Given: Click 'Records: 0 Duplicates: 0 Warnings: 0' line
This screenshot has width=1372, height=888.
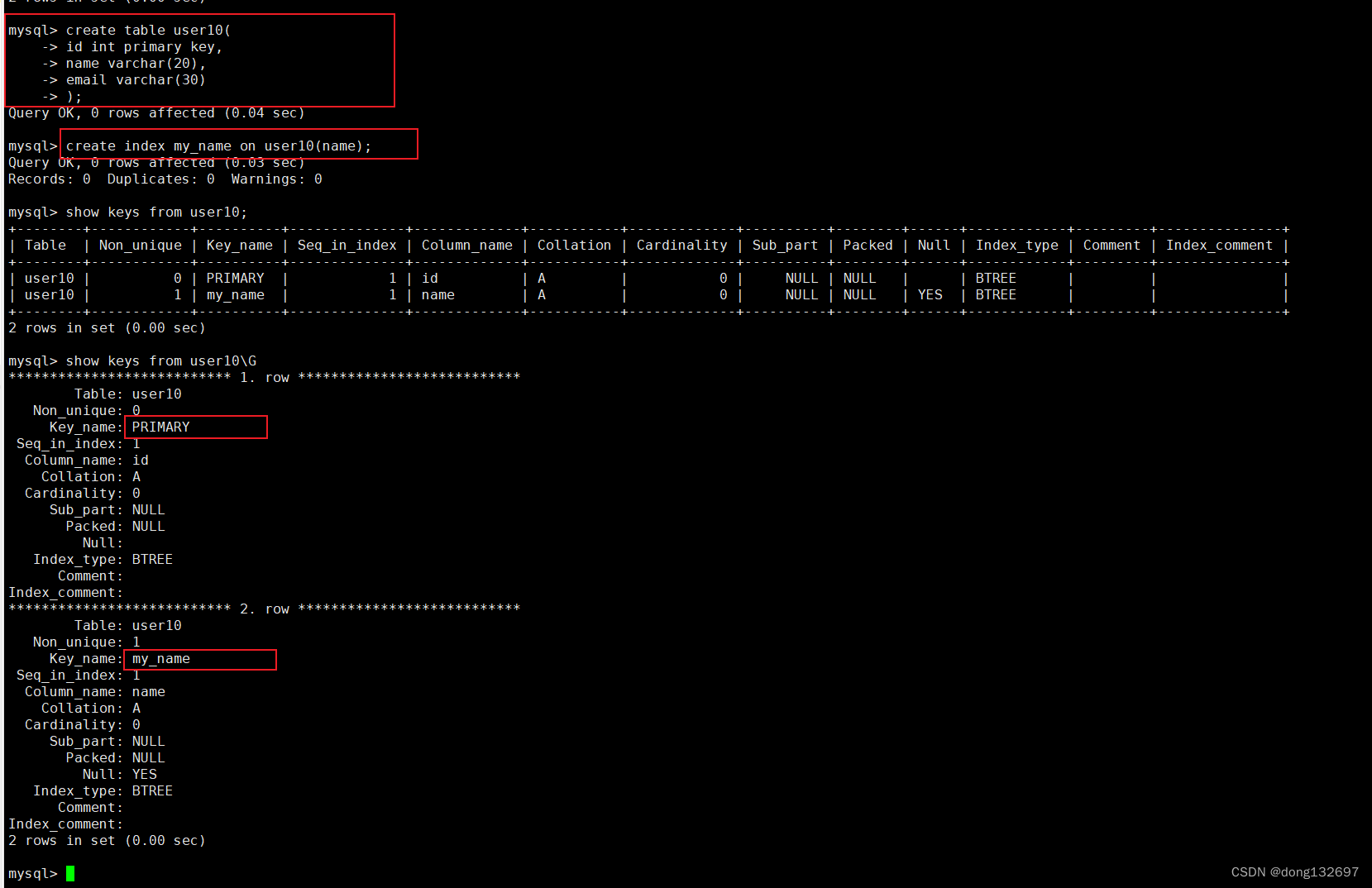Looking at the screenshot, I should (x=165, y=179).
